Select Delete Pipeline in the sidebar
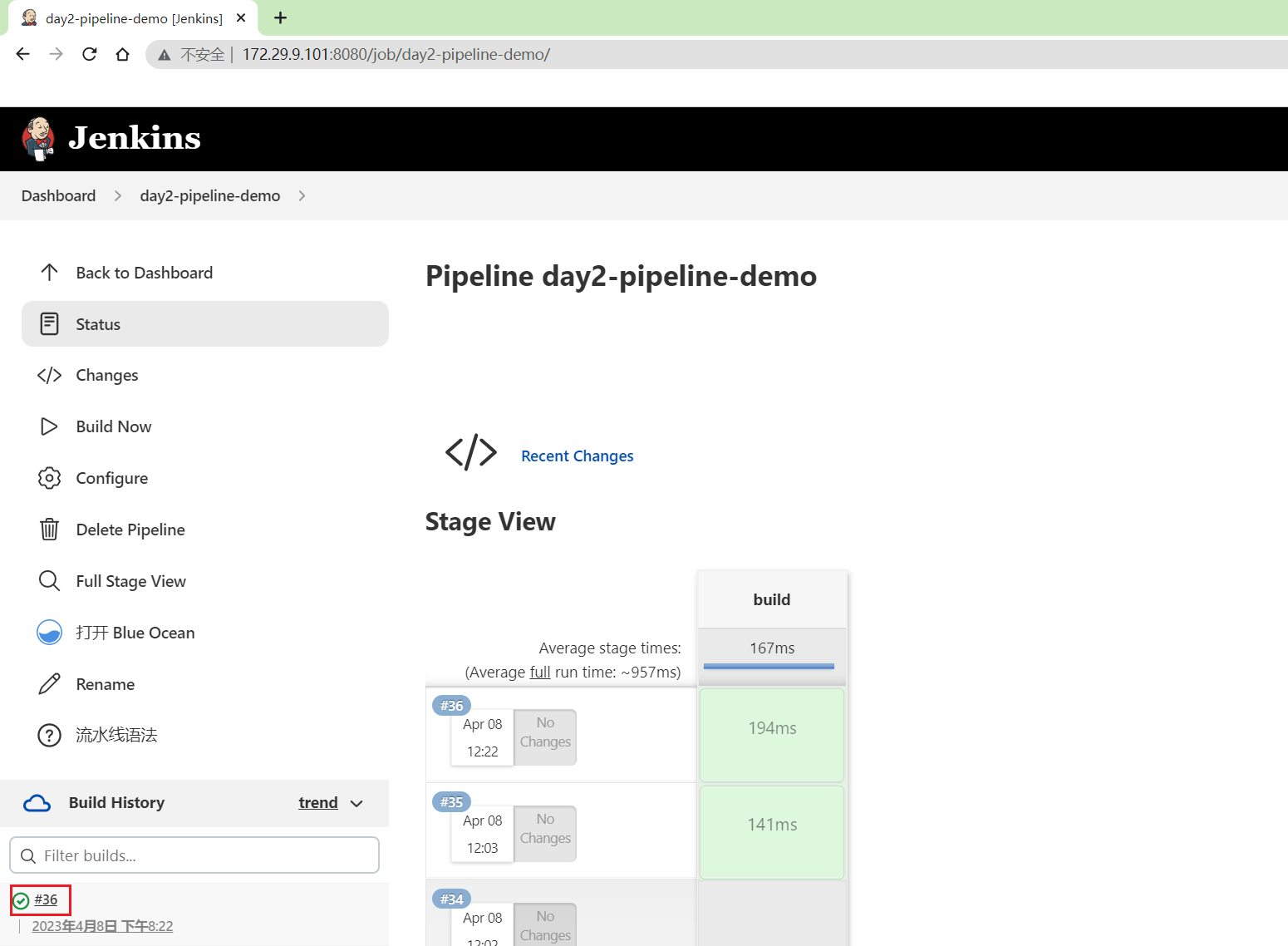Screen dimensions: 1288x946 (x=205, y=530)
